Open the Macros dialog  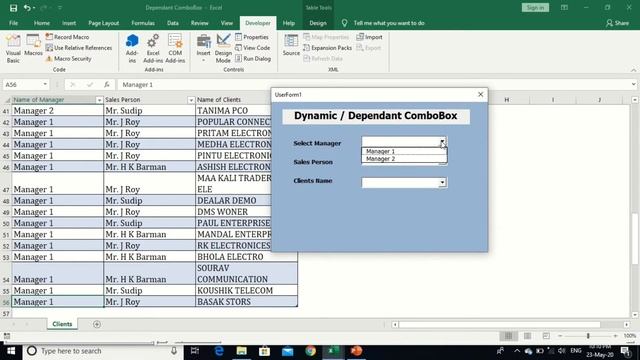(33, 46)
